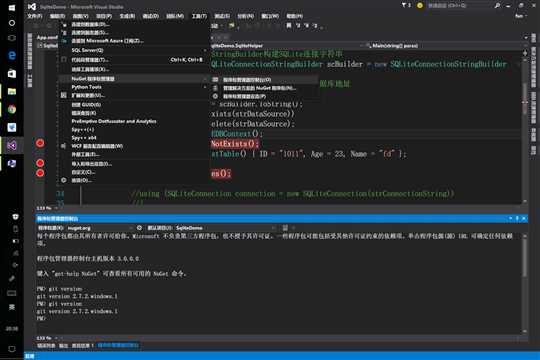Select Output bottom tab
540x360 pixels.
(63, 346)
